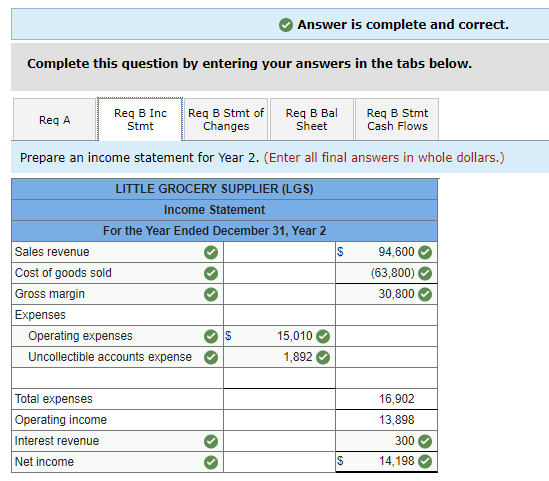Click the checkmark beside the Cost of goods sold label
The image size is (549, 481).
tap(211, 273)
